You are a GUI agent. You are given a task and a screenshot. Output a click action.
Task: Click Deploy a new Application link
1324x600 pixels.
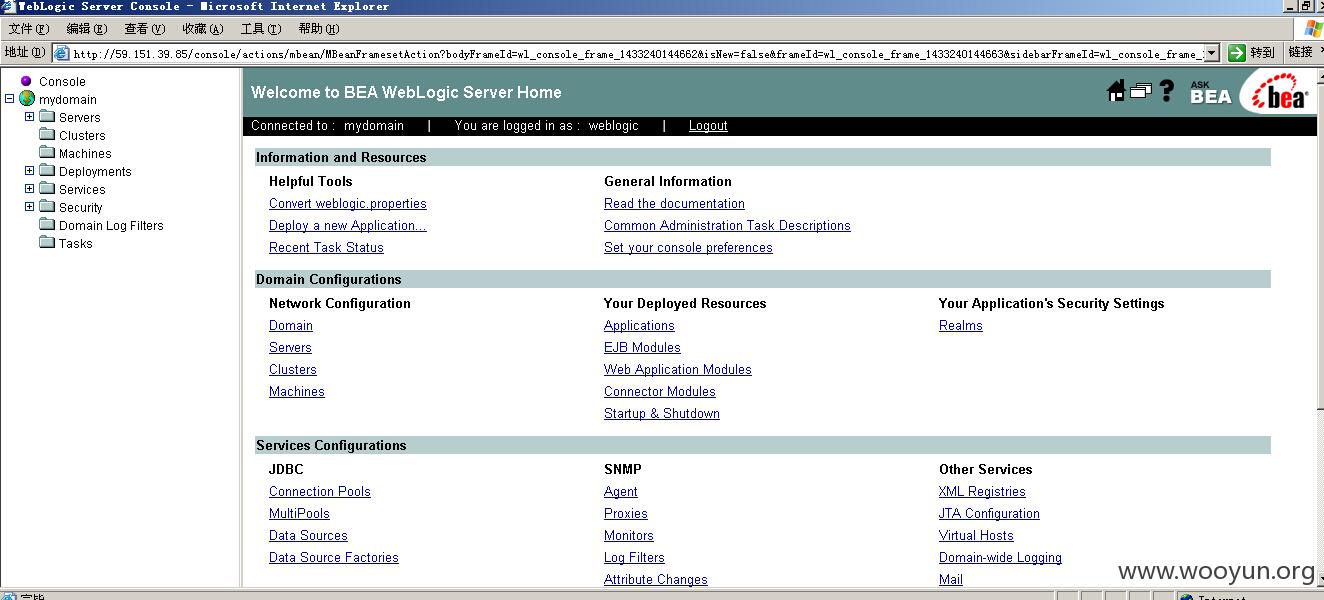347,226
